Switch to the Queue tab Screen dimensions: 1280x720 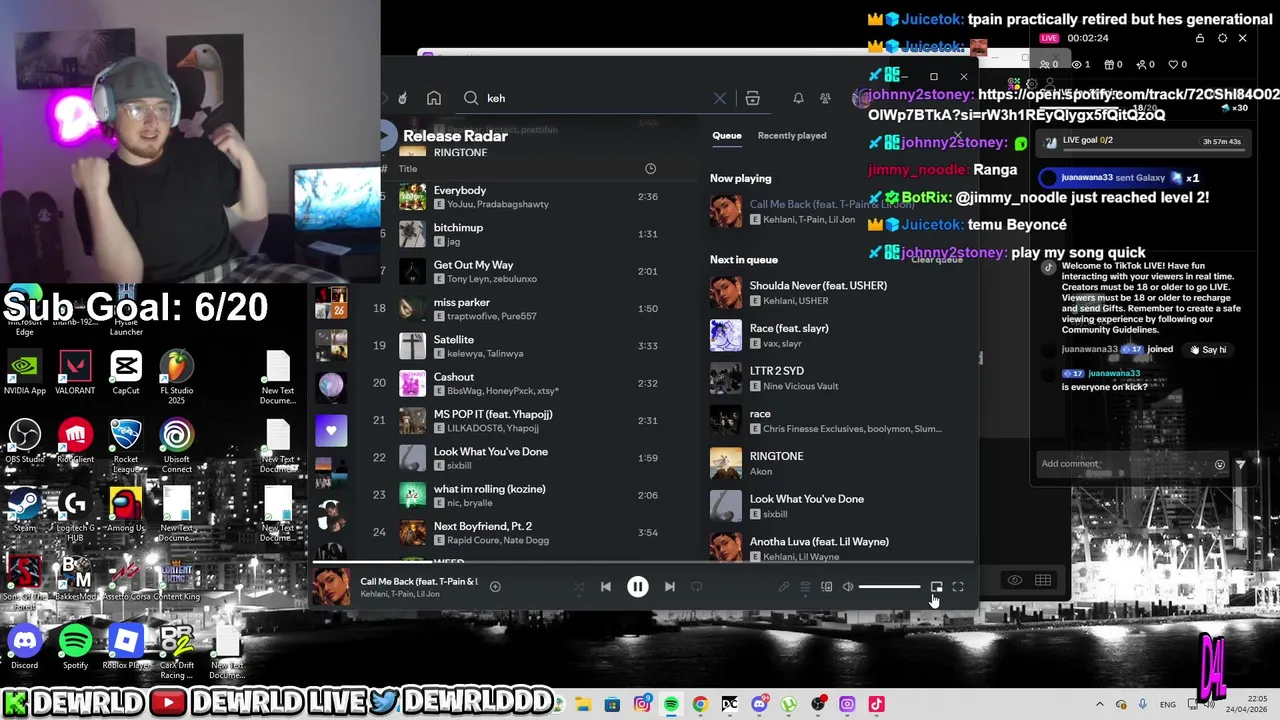727,135
